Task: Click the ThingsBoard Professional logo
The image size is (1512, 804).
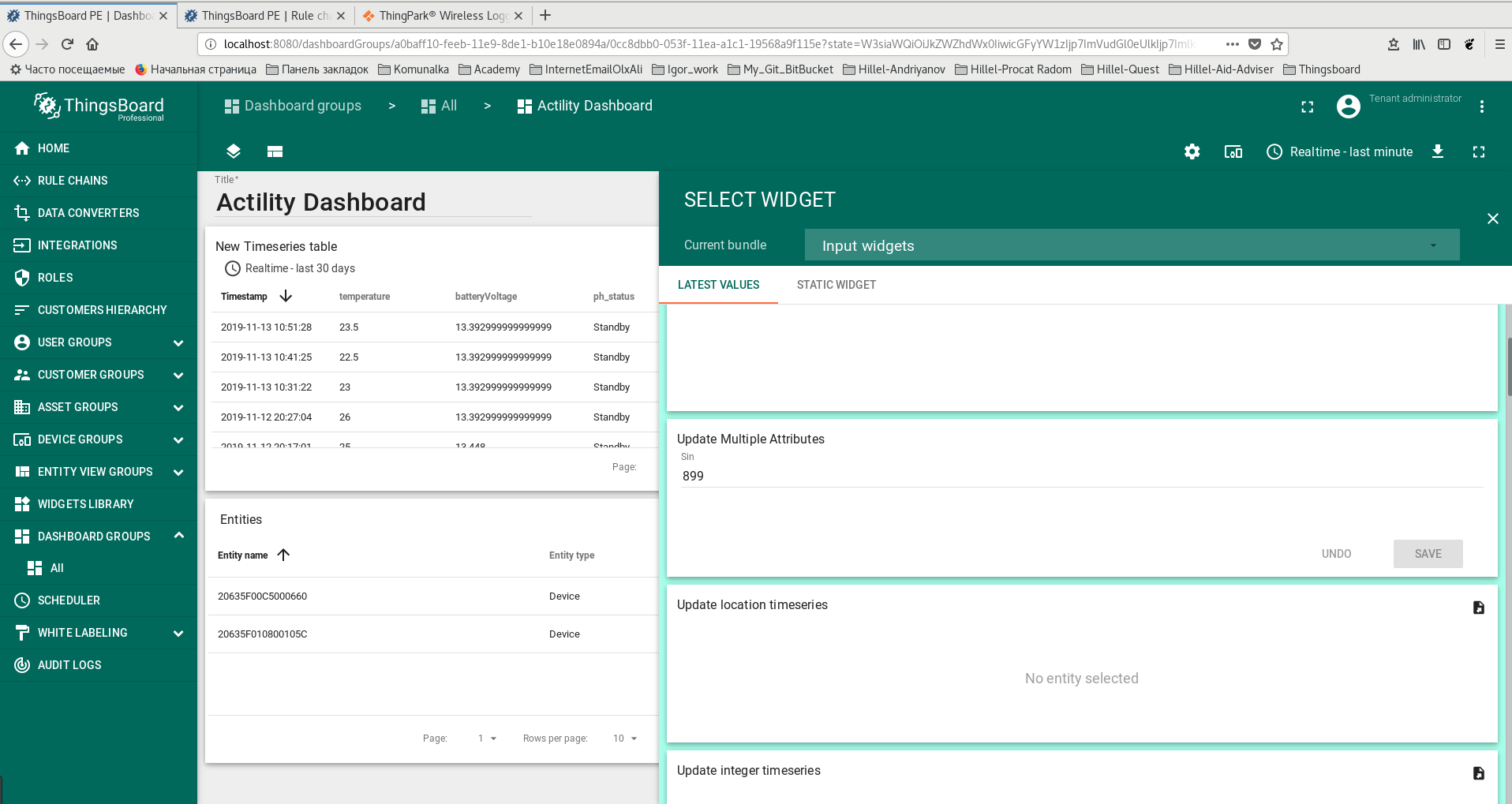Action: (x=99, y=107)
